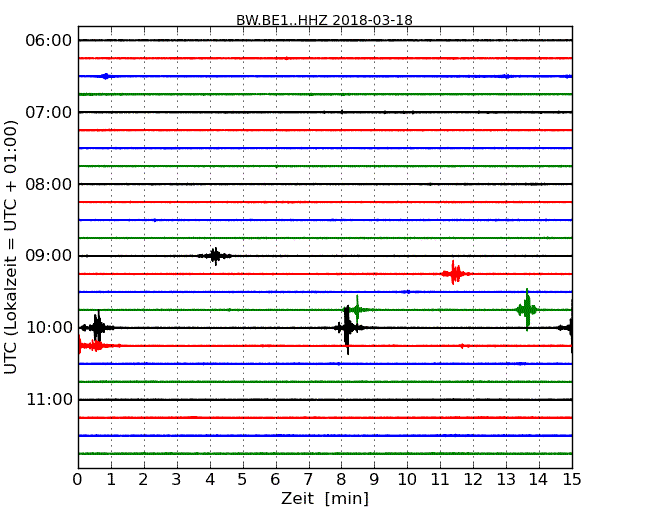
Task: Click the x-axis tick label "2"
Action: (x=143, y=479)
